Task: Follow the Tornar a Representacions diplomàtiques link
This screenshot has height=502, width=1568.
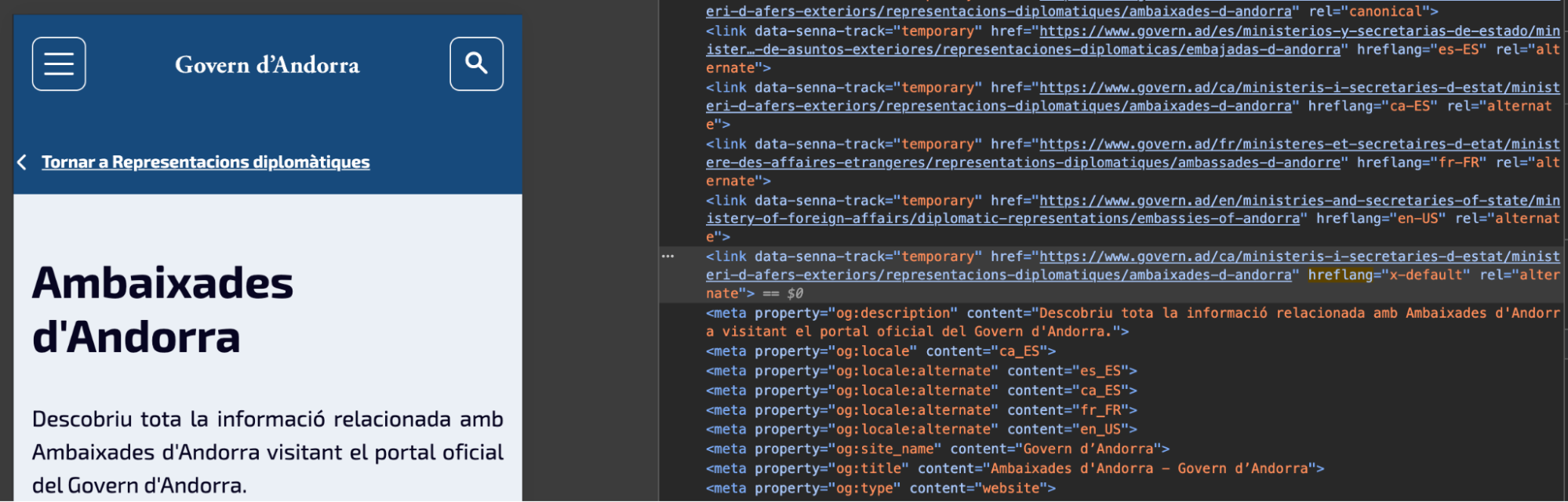Action: (x=206, y=162)
